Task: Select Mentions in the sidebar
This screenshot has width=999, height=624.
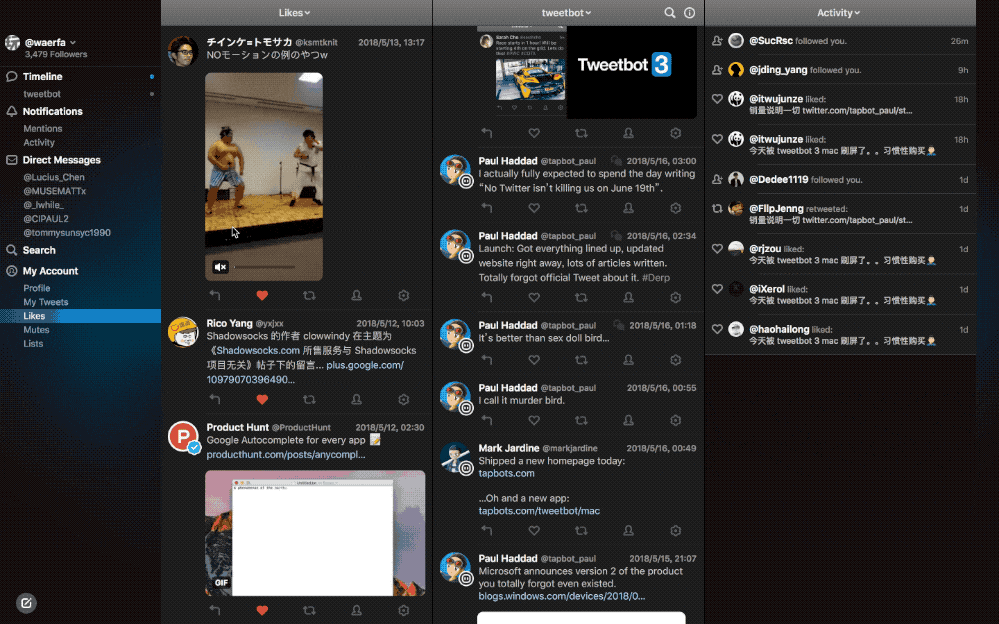Action: [43, 129]
